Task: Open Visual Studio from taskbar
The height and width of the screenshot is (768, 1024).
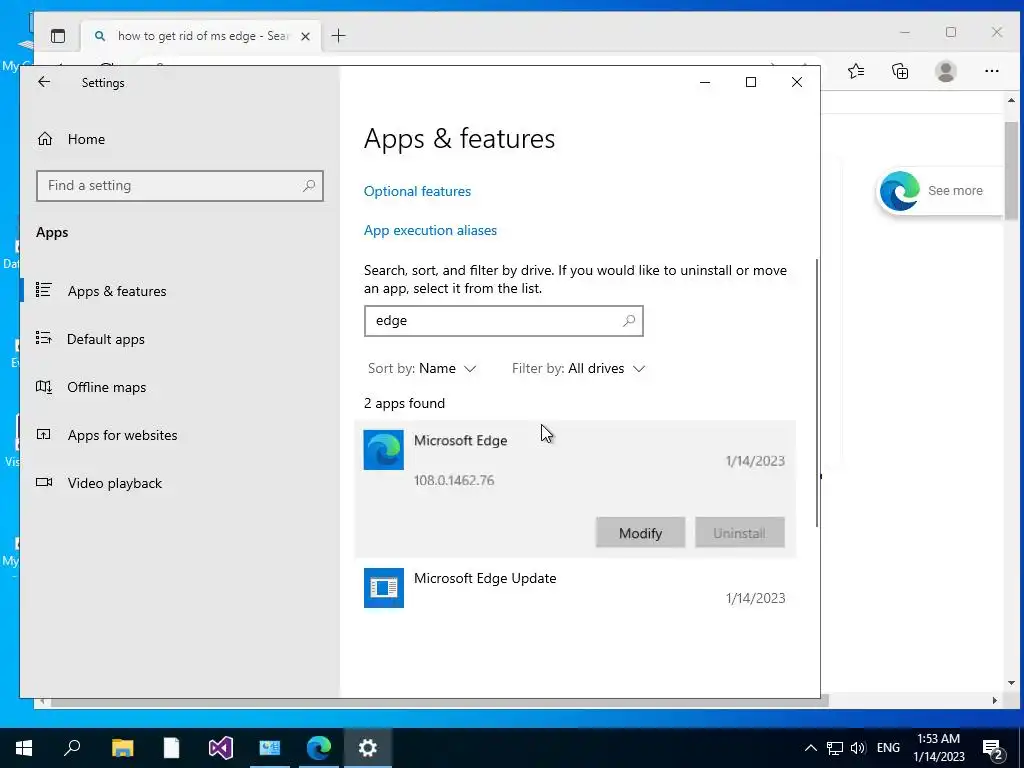Action: 221,748
